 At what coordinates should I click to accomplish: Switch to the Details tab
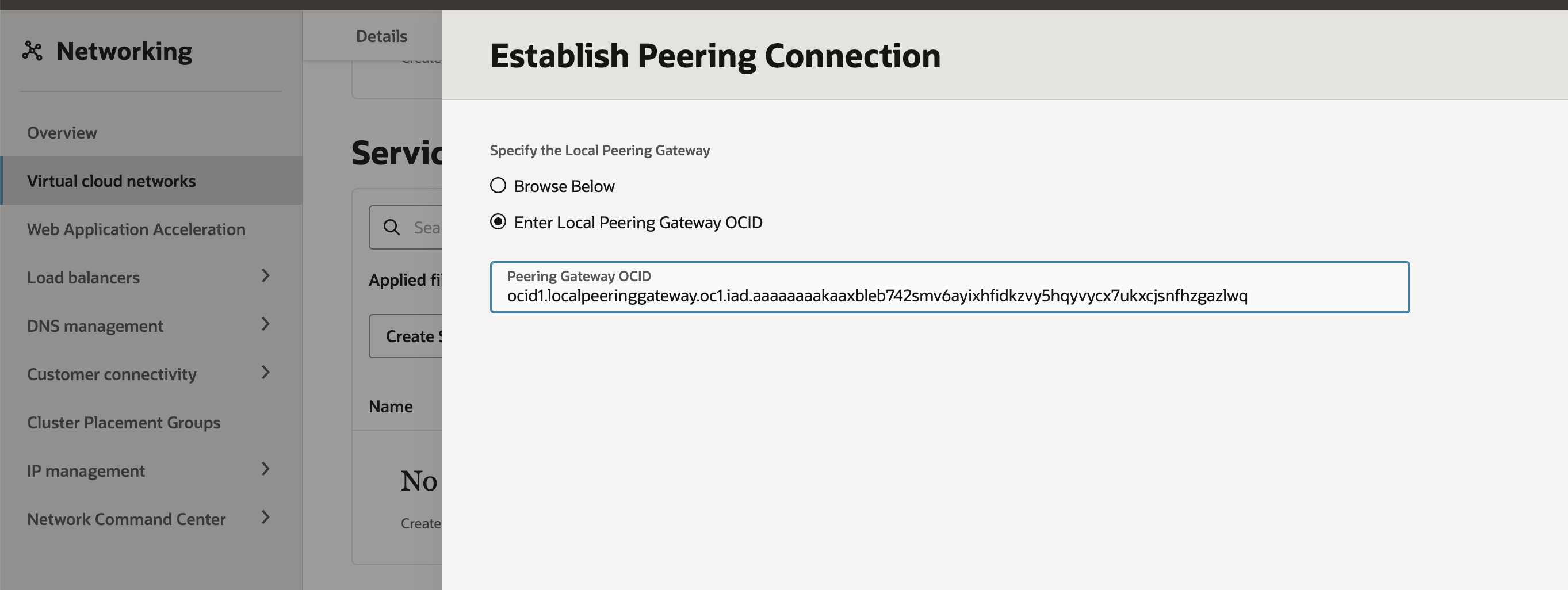tap(381, 35)
